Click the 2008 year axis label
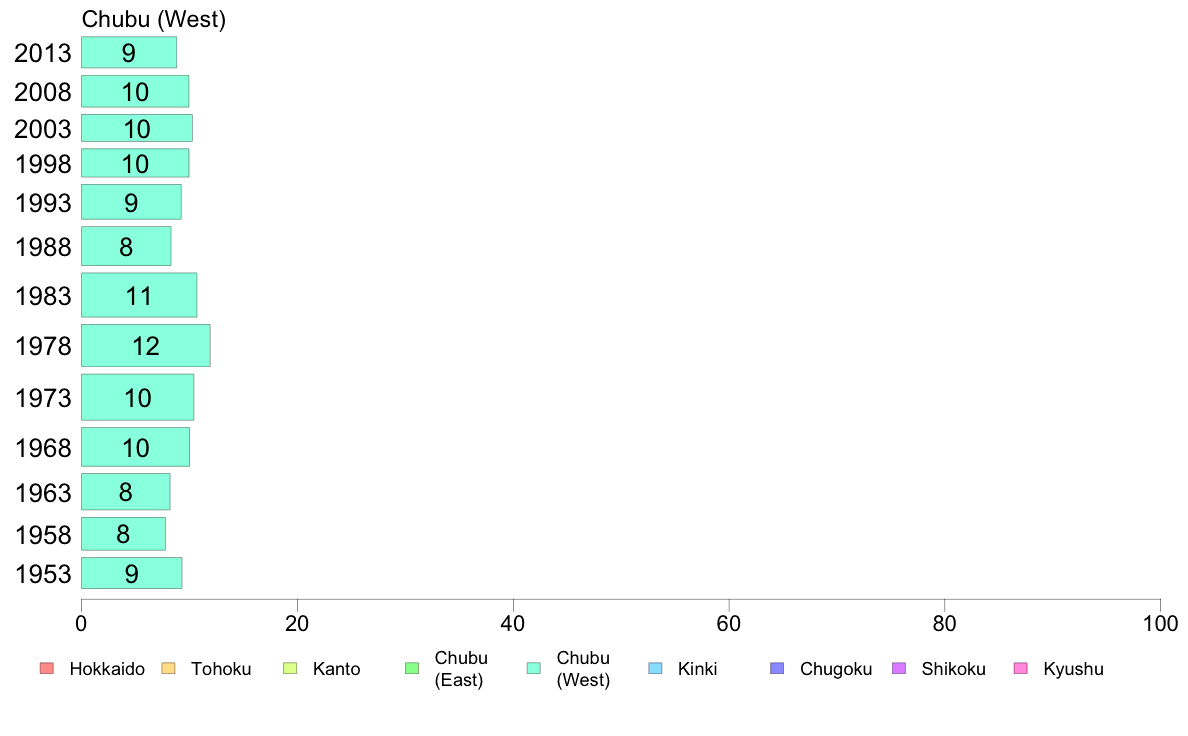The height and width of the screenshot is (736, 1188). [x=42, y=92]
